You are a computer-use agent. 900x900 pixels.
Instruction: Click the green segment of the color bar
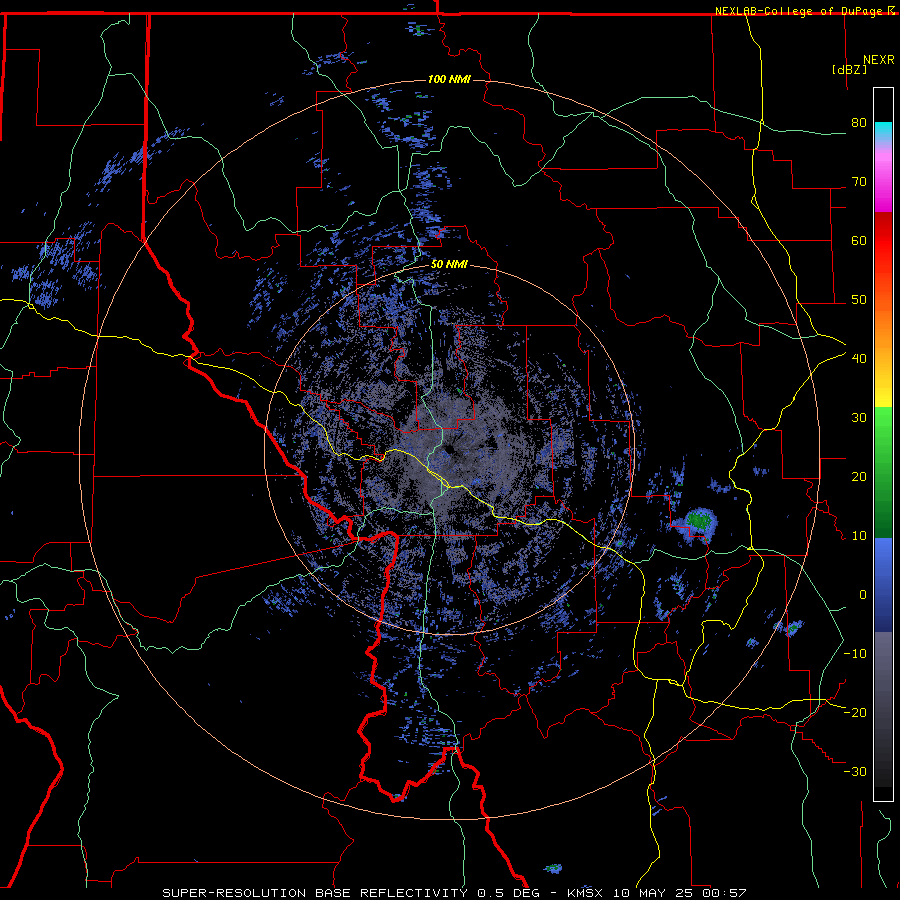[883, 472]
